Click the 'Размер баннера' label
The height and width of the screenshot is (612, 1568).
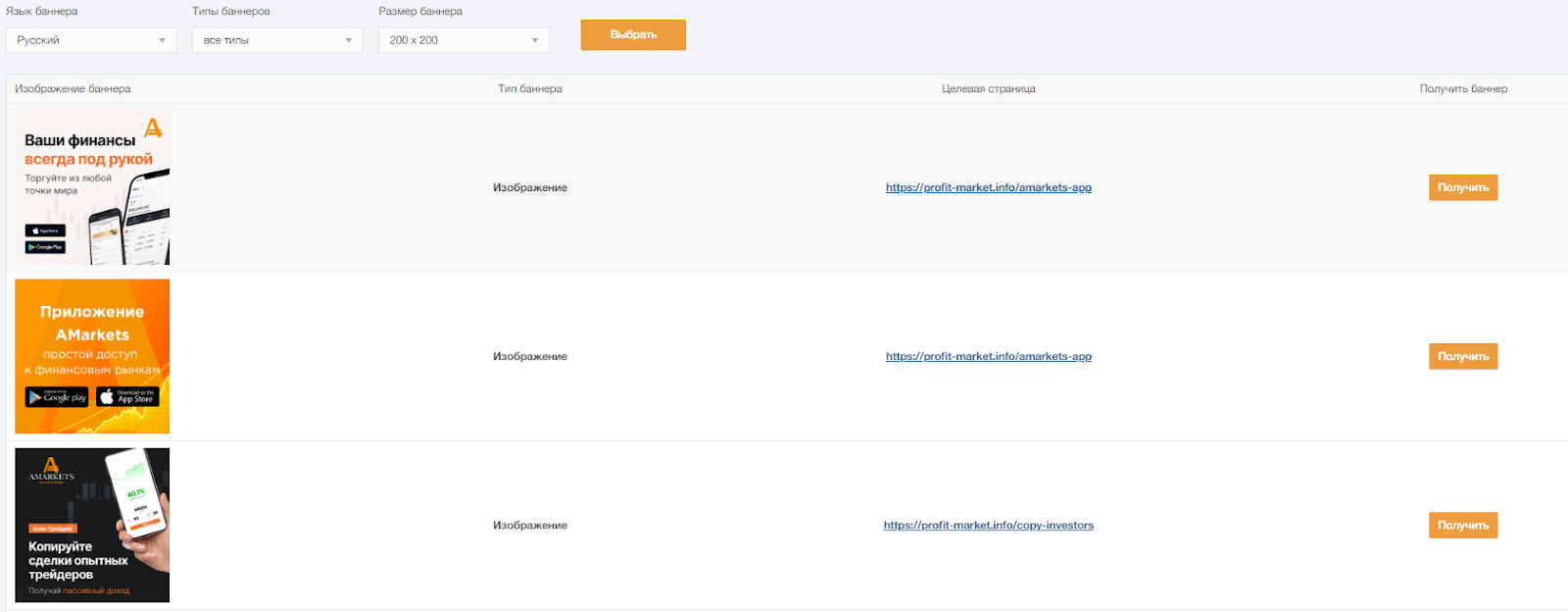coord(420,11)
